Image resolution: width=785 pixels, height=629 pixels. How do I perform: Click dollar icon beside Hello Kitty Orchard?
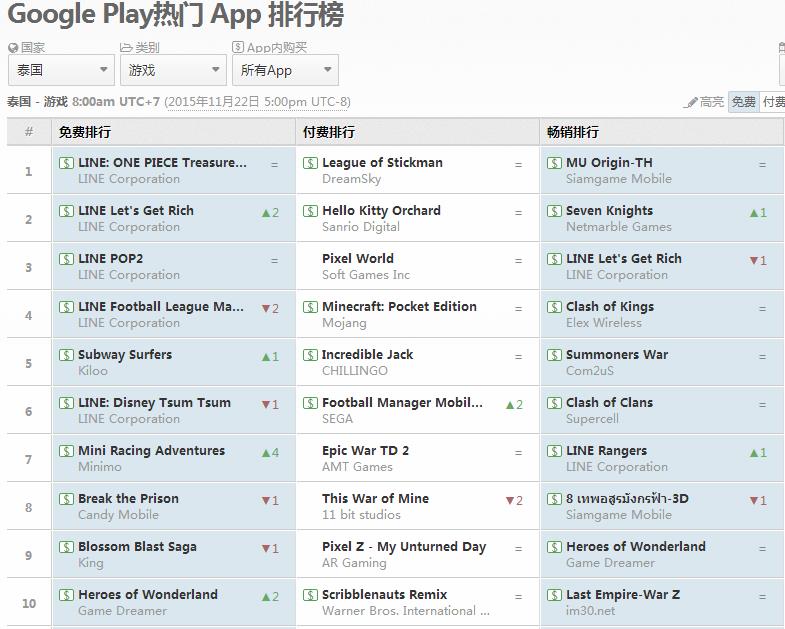(x=310, y=211)
